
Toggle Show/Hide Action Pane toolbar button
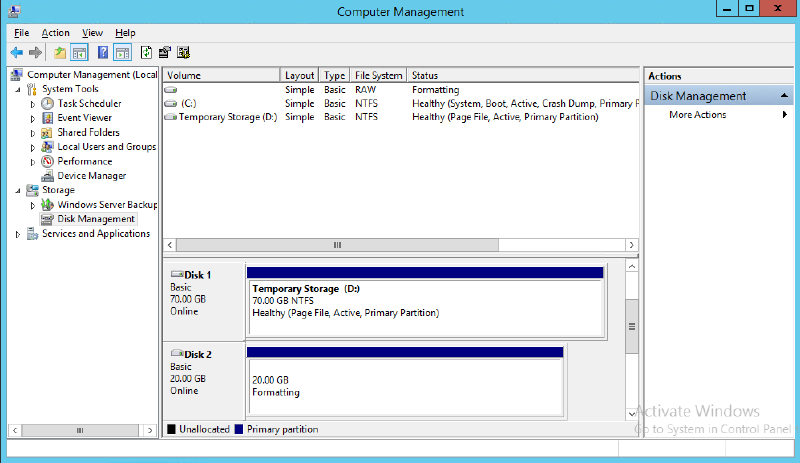(x=122, y=52)
